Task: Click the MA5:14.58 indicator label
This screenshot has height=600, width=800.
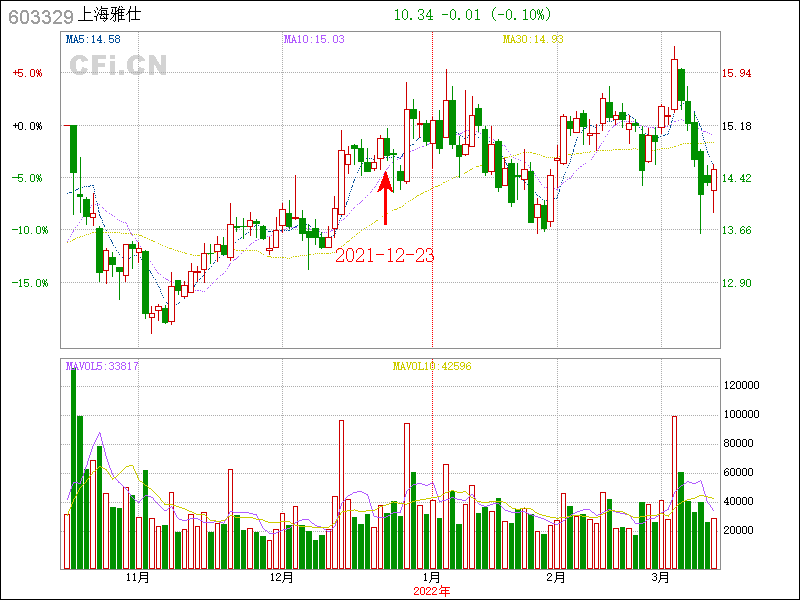Action: click(93, 39)
